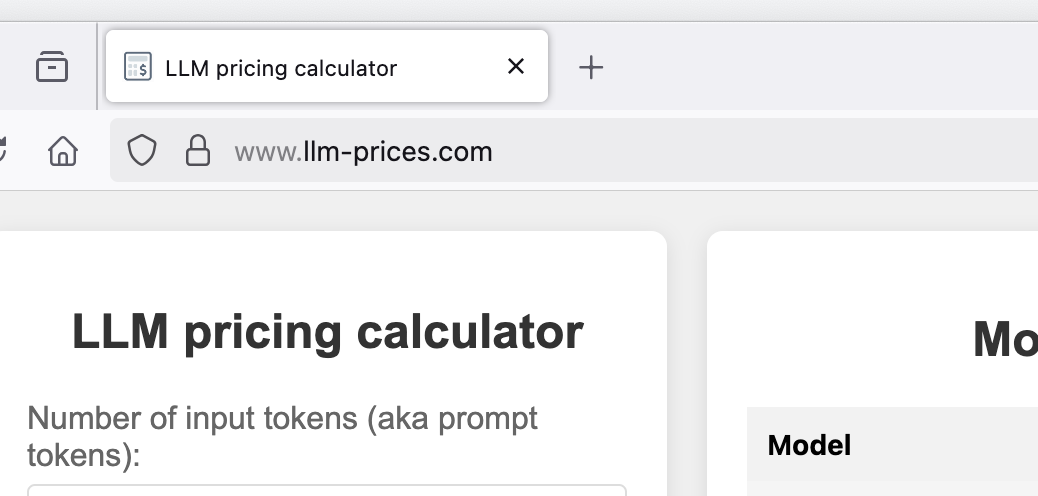
Task: Show site security info via padlock icon
Action: (x=197, y=150)
